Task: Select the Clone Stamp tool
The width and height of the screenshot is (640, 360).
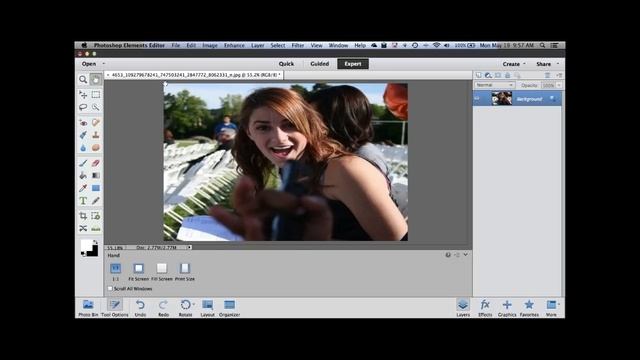Action: (96, 135)
